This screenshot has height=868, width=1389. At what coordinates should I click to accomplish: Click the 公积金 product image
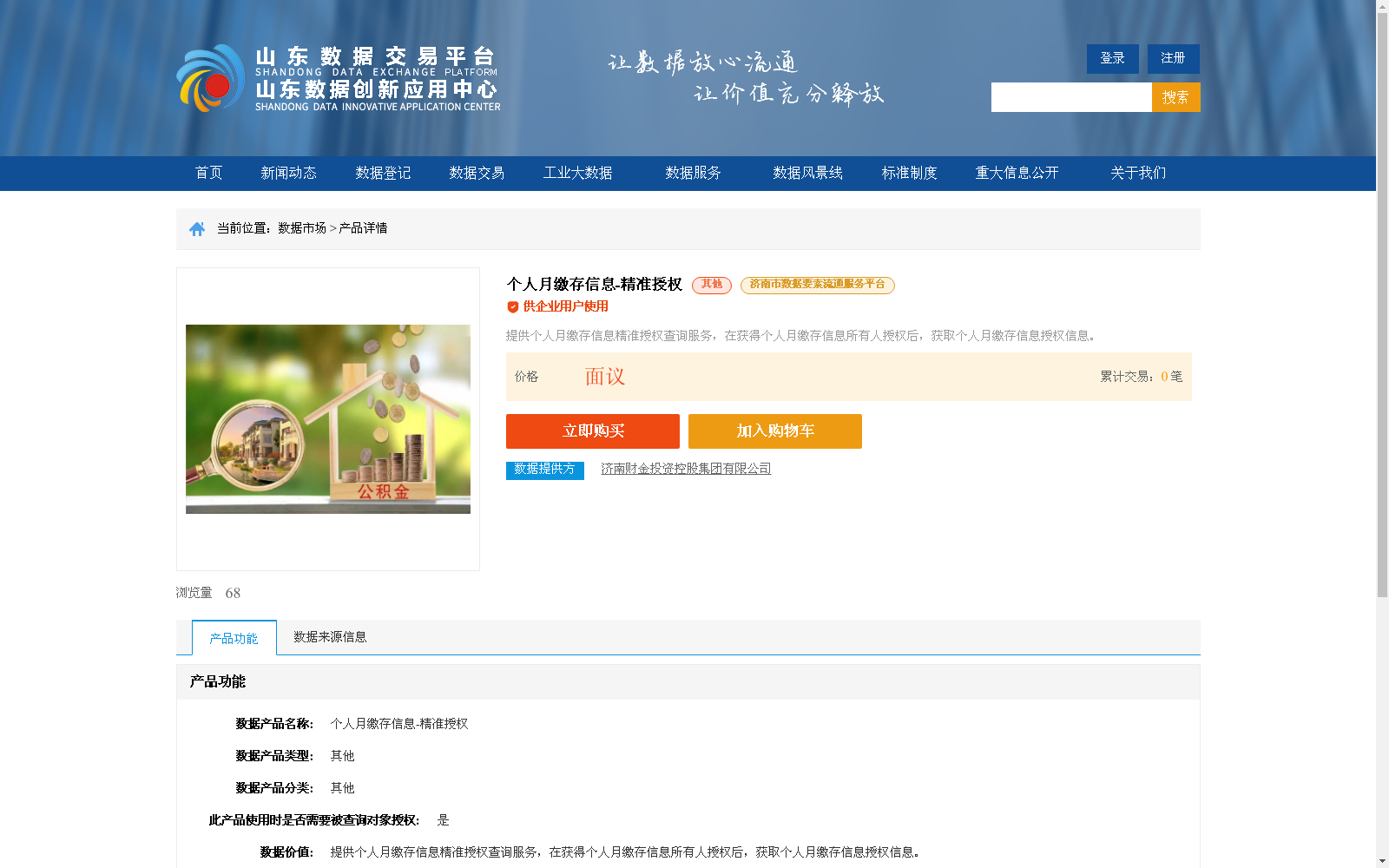pos(328,419)
